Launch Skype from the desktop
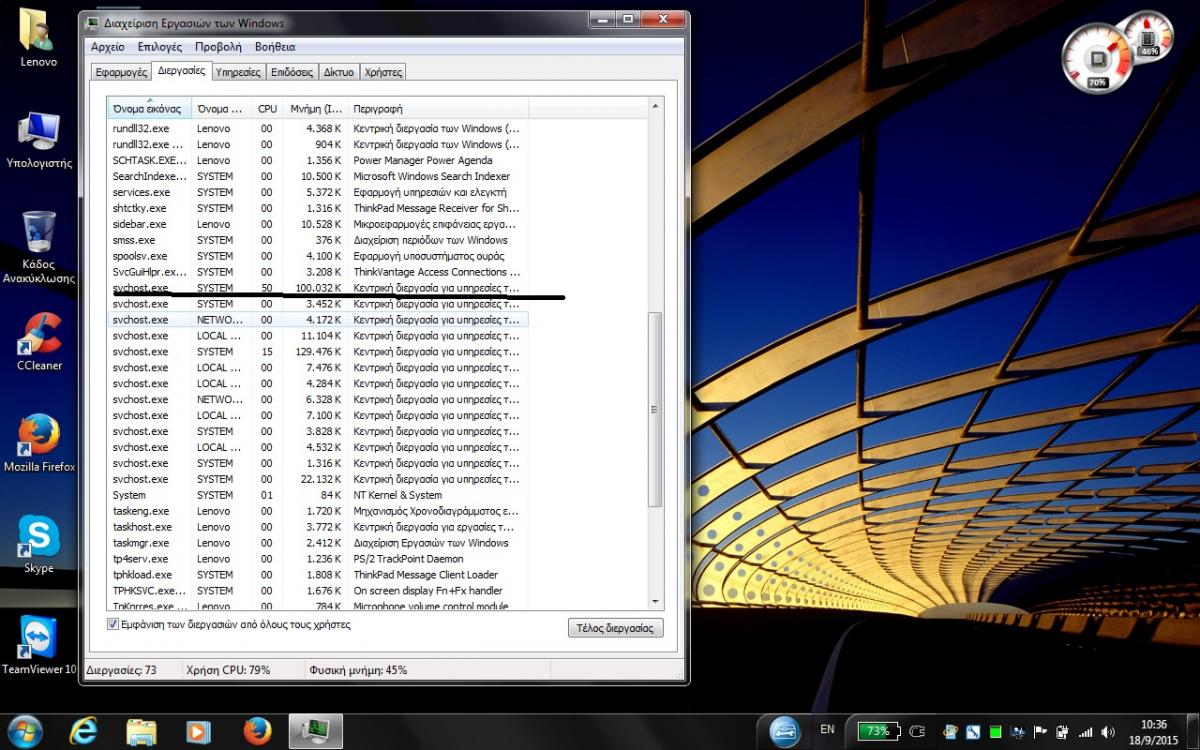The width and height of the screenshot is (1200, 750). tap(39, 540)
